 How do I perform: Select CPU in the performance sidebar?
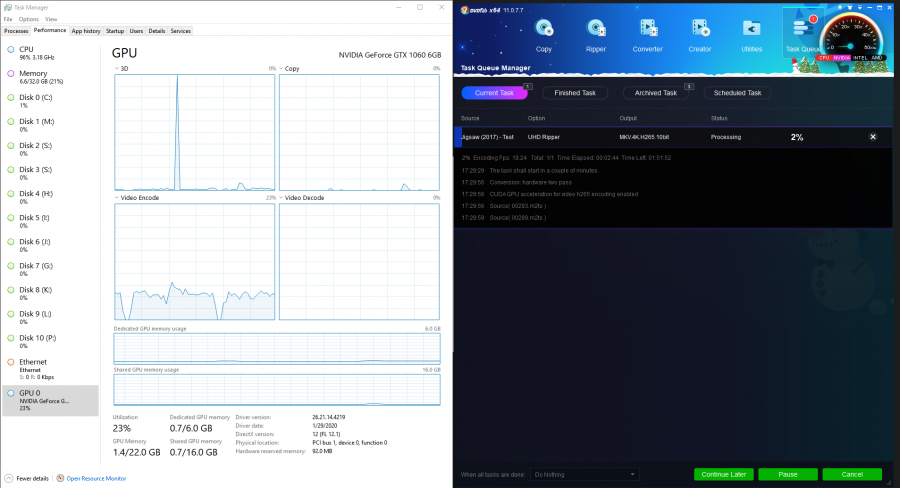pos(51,53)
